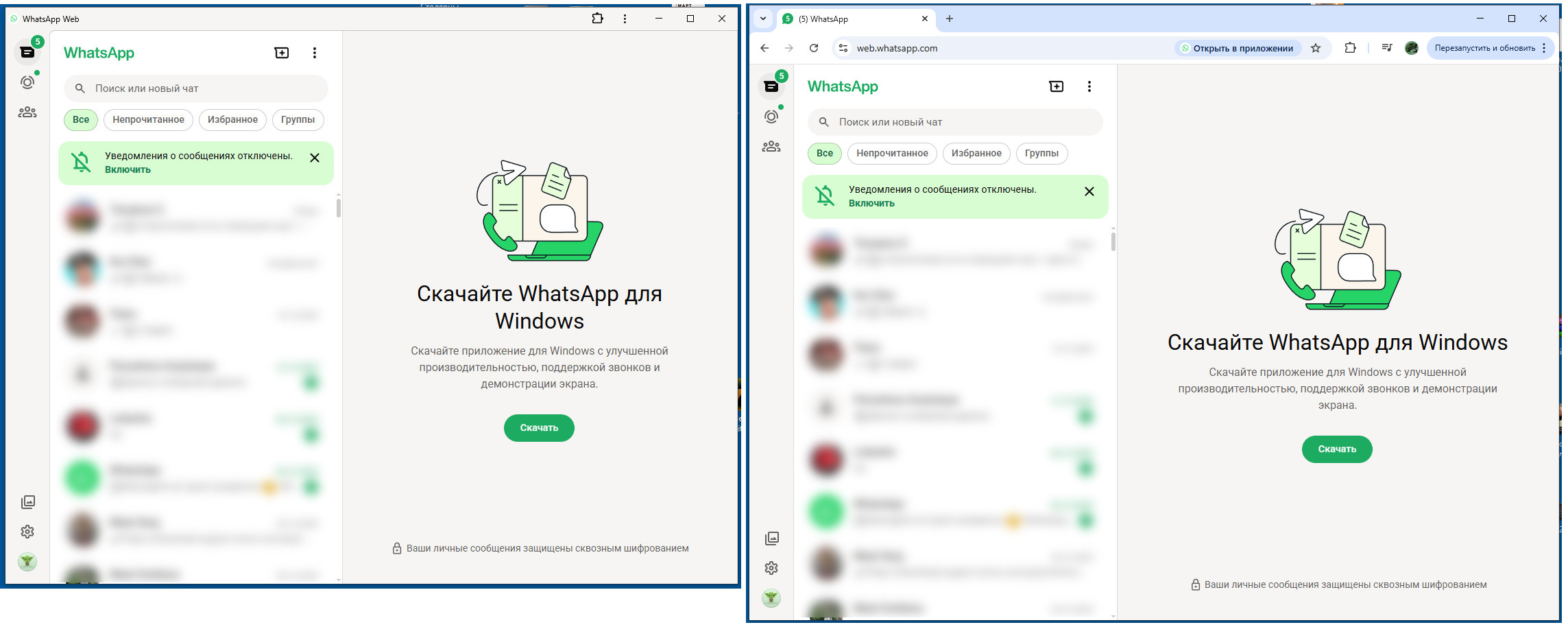
Task: Click the encryption notice text in the WhatsApp Web app window
Action: 547,549
